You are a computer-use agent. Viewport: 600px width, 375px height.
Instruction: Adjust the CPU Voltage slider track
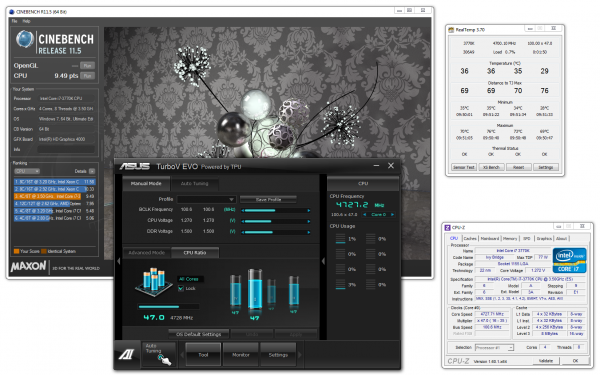point(276,221)
